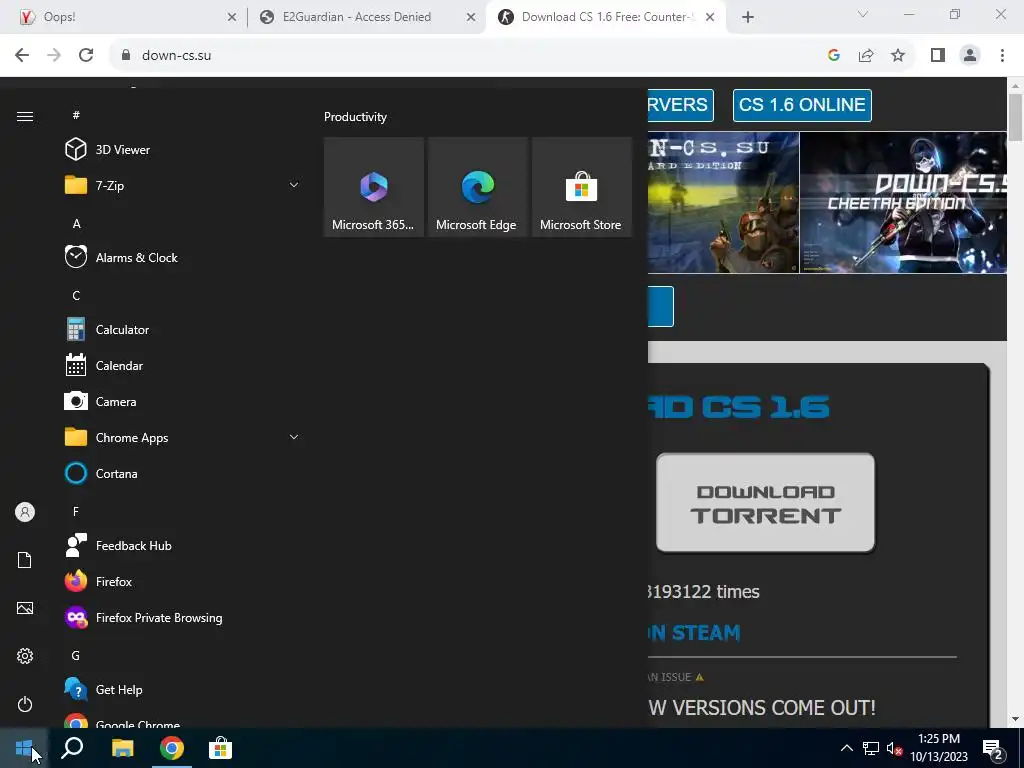Click the Microsoft 365 tile

[x=374, y=187]
